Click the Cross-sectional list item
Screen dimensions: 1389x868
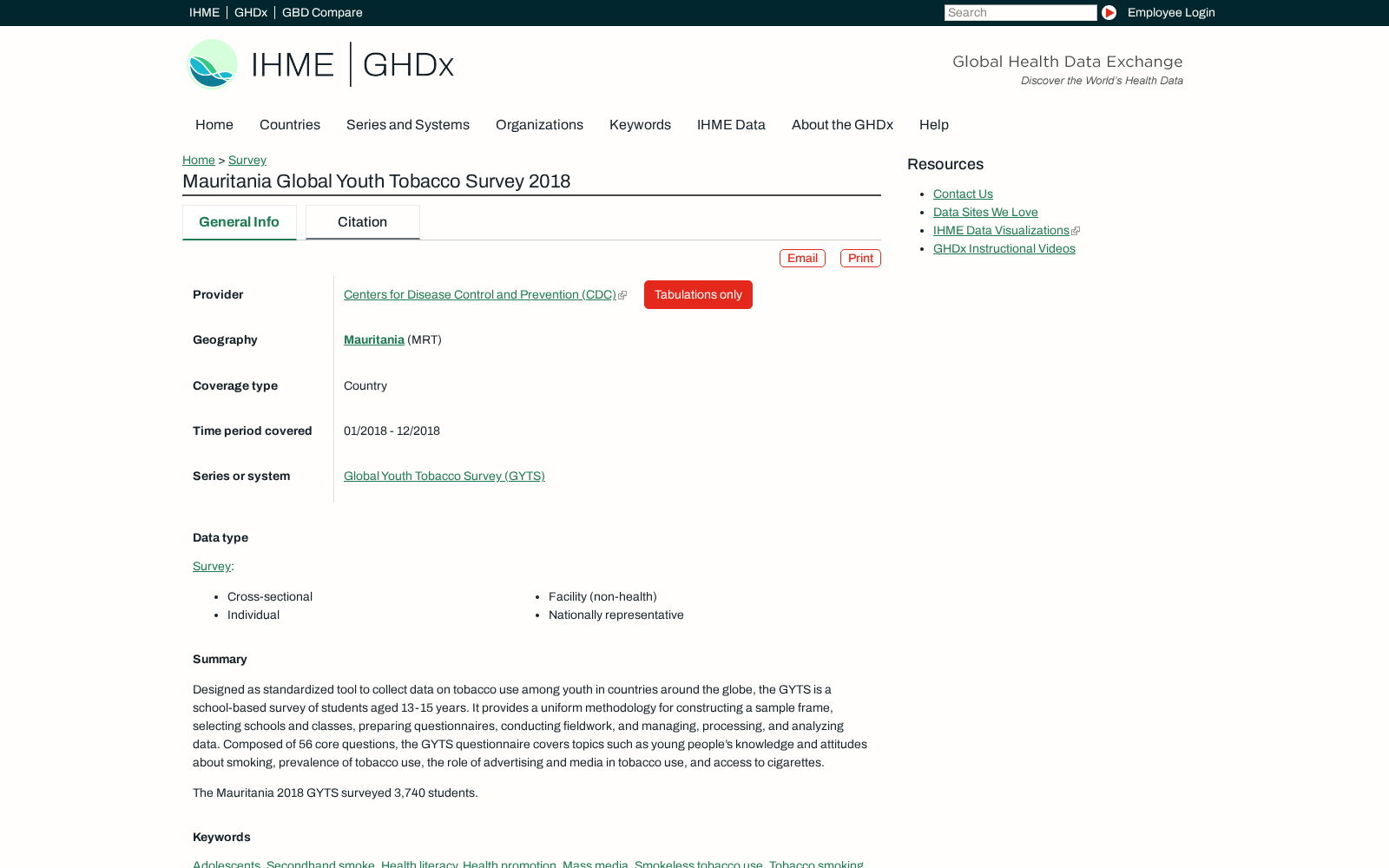pyautogui.click(x=270, y=597)
